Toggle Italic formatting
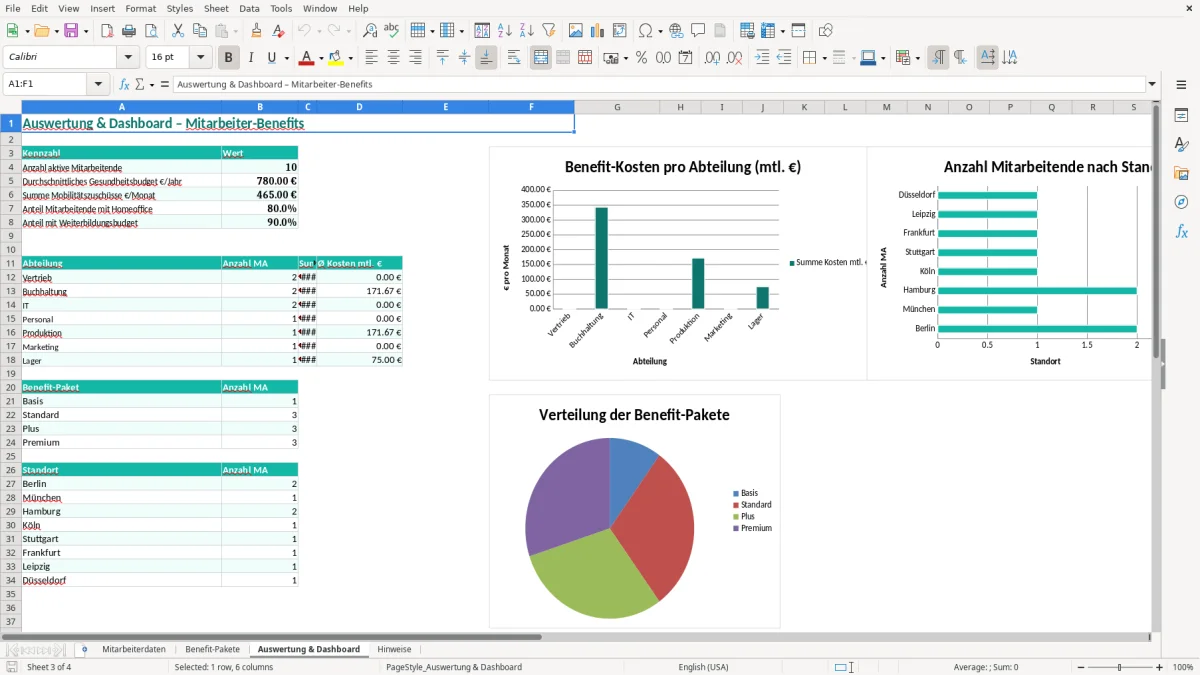This screenshot has height=675, width=1200. (x=251, y=58)
